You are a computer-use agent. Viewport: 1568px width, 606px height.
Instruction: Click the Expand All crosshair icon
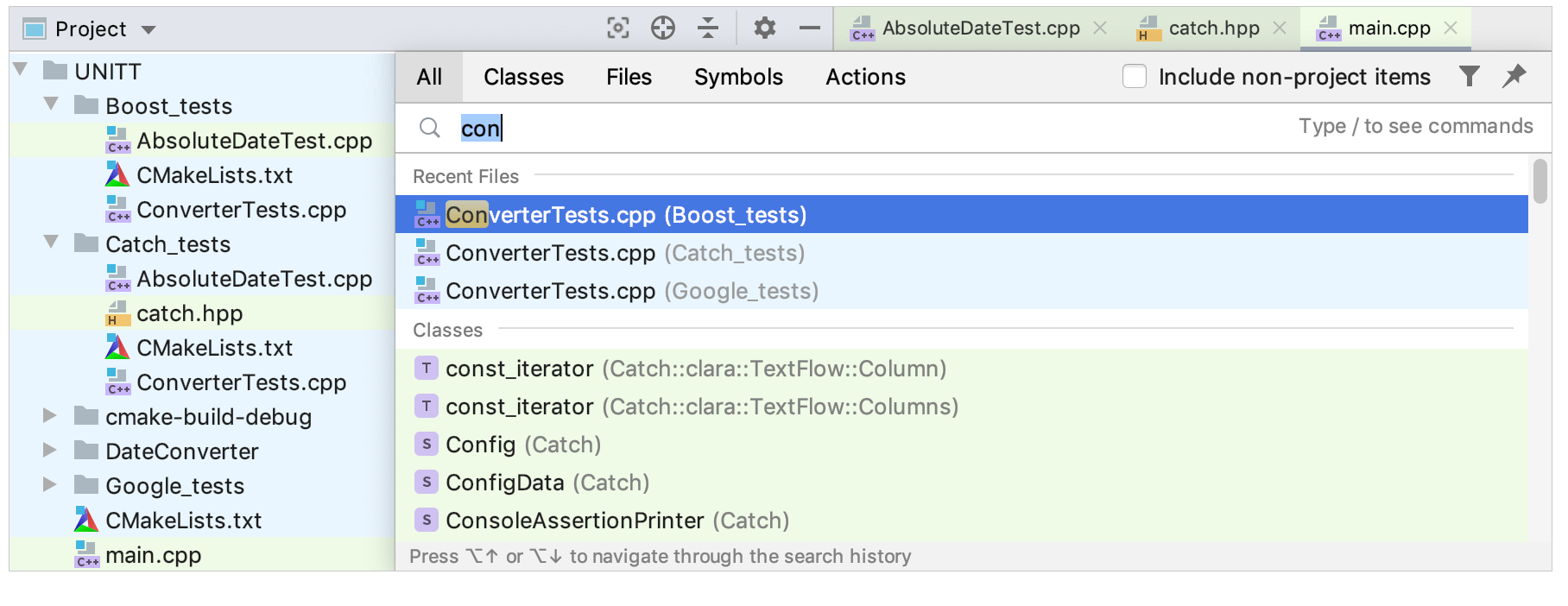point(663,28)
